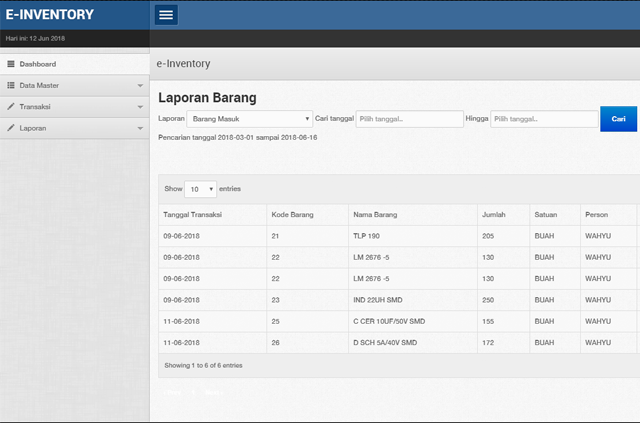Expand the Transaksi caret arrow
This screenshot has height=423, width=640.
tap(140, 108)
